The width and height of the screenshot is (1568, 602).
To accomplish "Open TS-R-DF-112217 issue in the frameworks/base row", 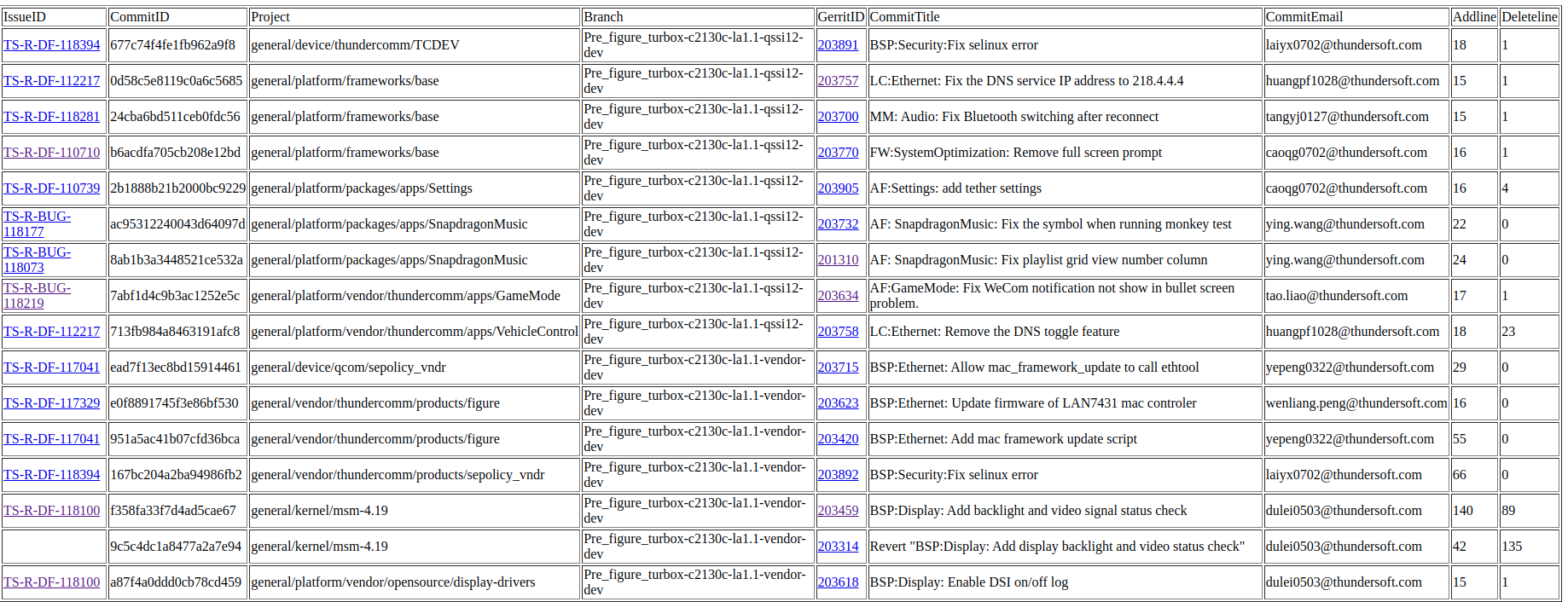I will (51, 81).
